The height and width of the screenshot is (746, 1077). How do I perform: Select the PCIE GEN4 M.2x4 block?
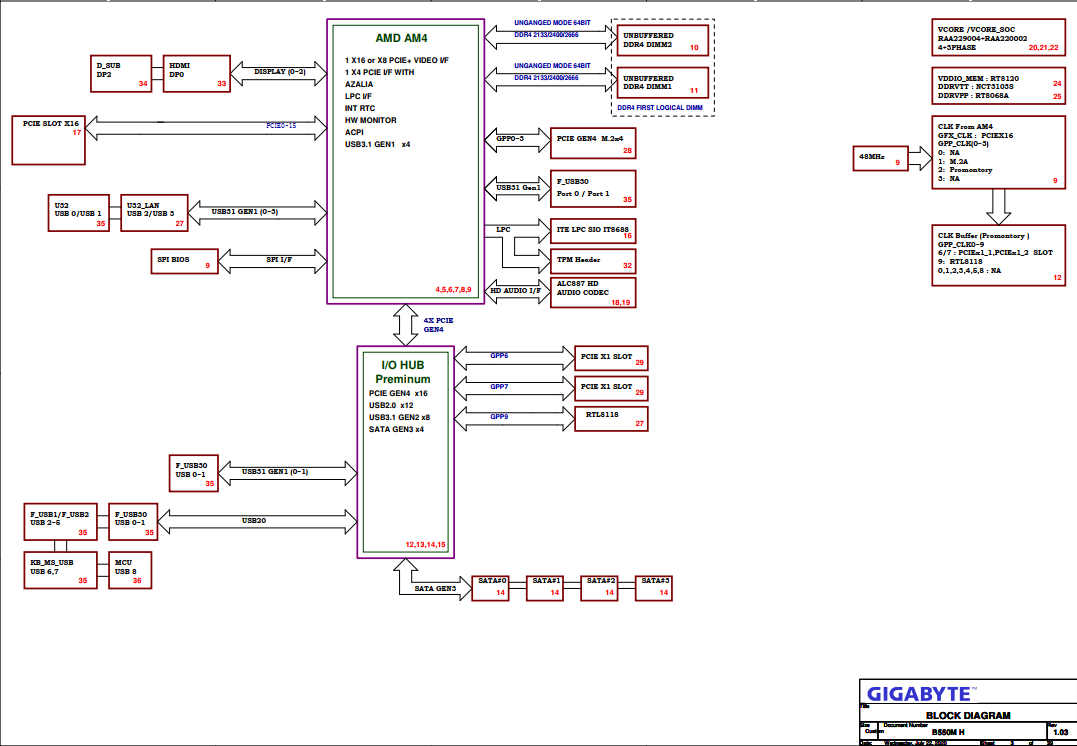593,143
